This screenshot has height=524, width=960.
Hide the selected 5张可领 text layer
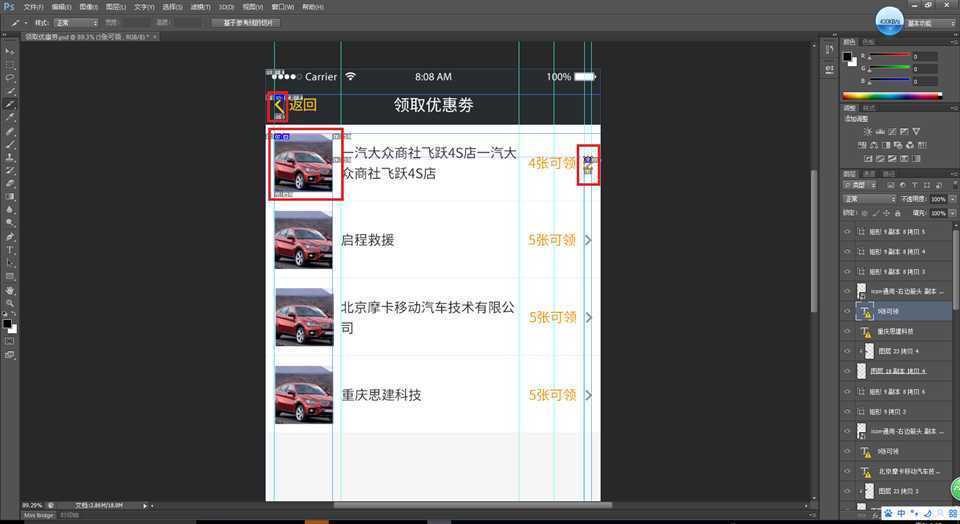coord(847,312)
